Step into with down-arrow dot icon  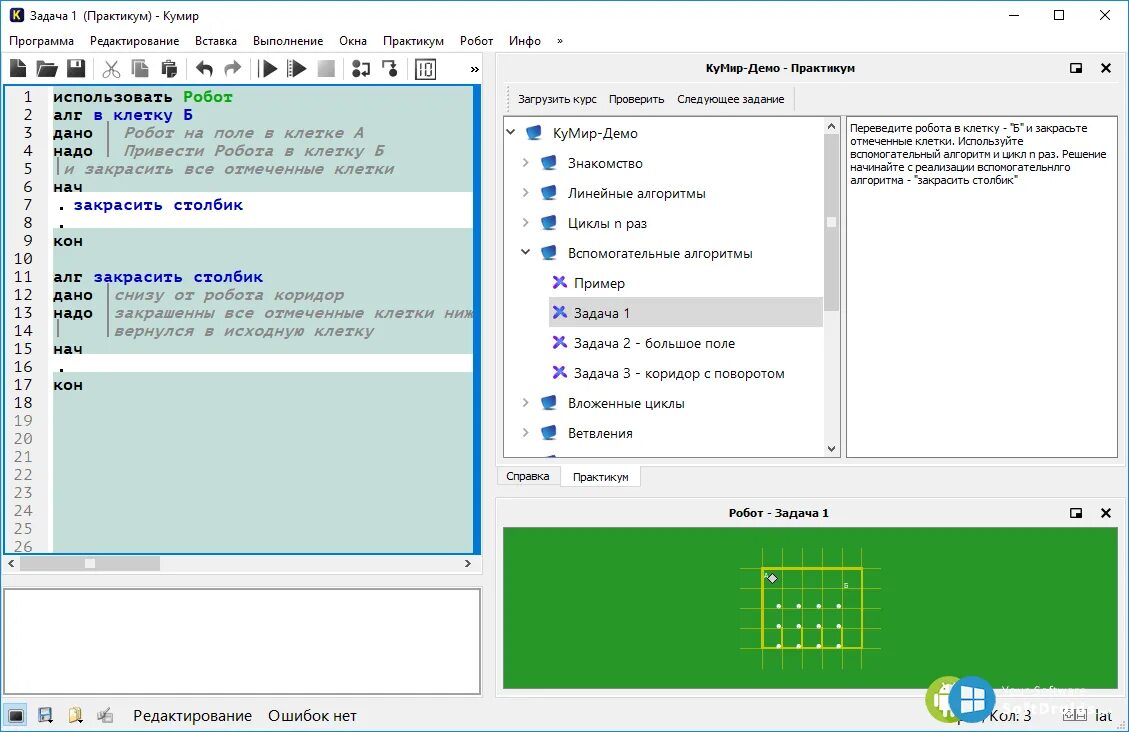[390, 69]
